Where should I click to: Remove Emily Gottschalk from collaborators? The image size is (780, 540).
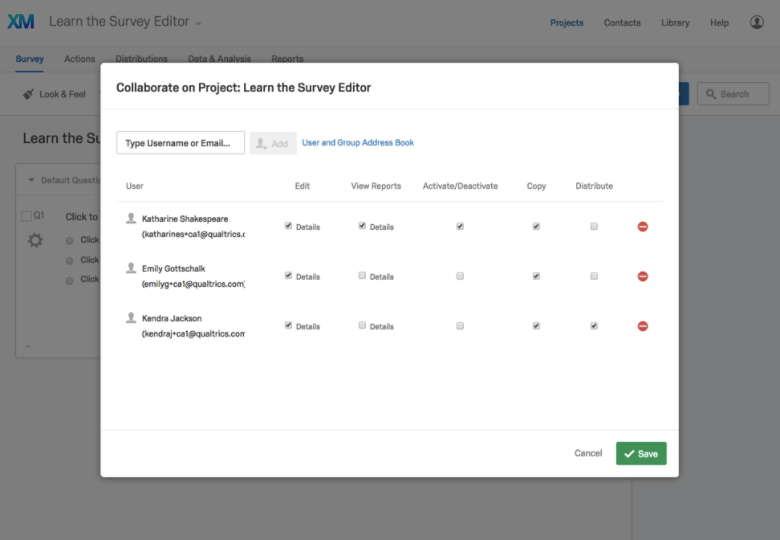coord(643,276)
